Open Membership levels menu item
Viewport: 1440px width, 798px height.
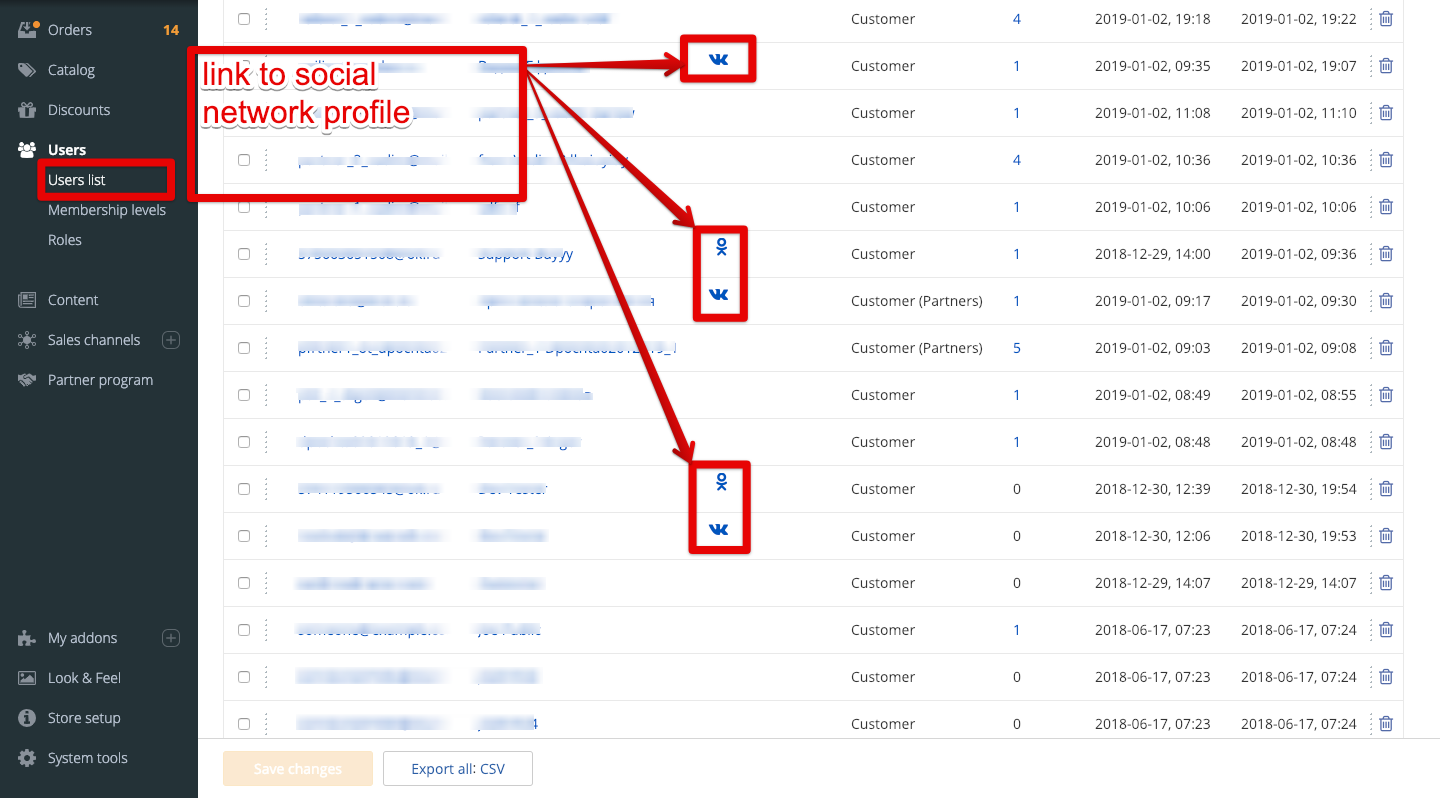pyautogui.click(x=107, y=210)
